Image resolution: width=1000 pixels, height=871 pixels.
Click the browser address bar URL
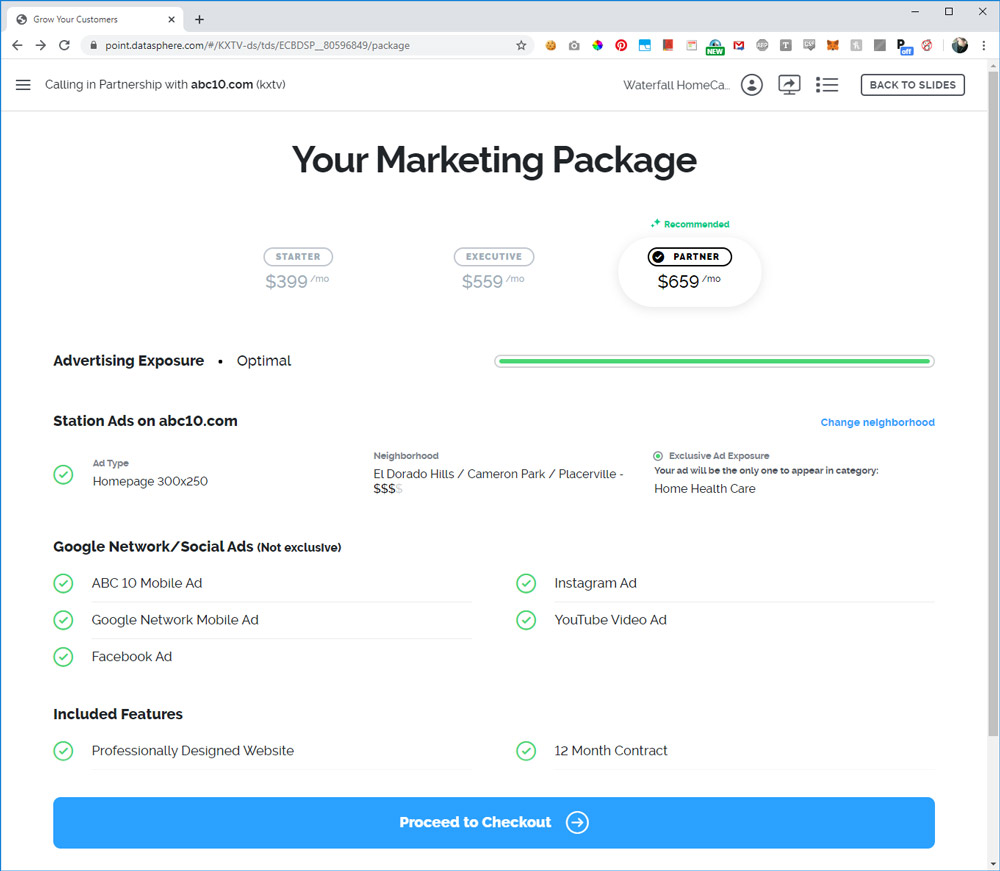pyautogui.click(x=300, y=45)
